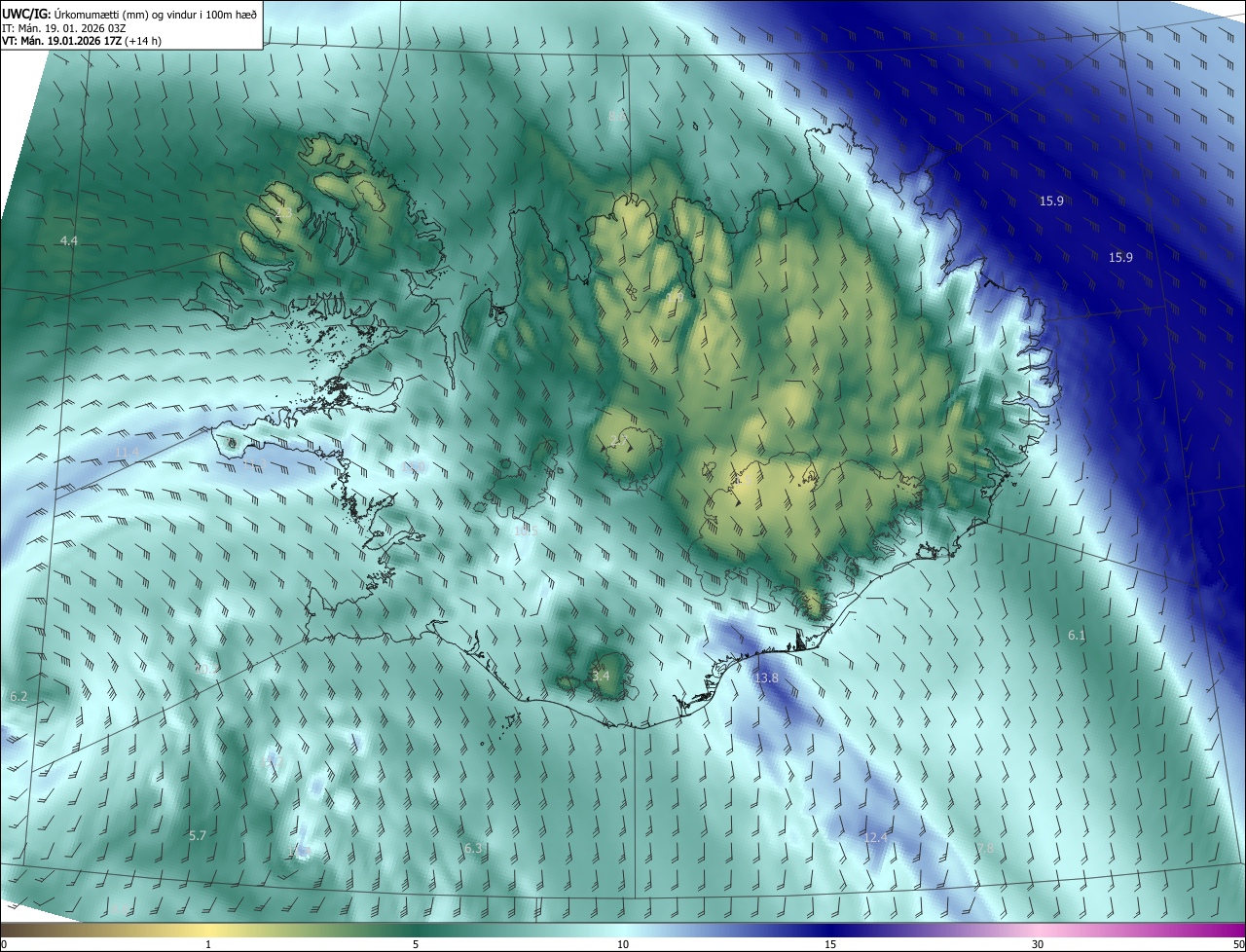
Task: Click the 6.3 value label on the map
Action: click(473, 849)
